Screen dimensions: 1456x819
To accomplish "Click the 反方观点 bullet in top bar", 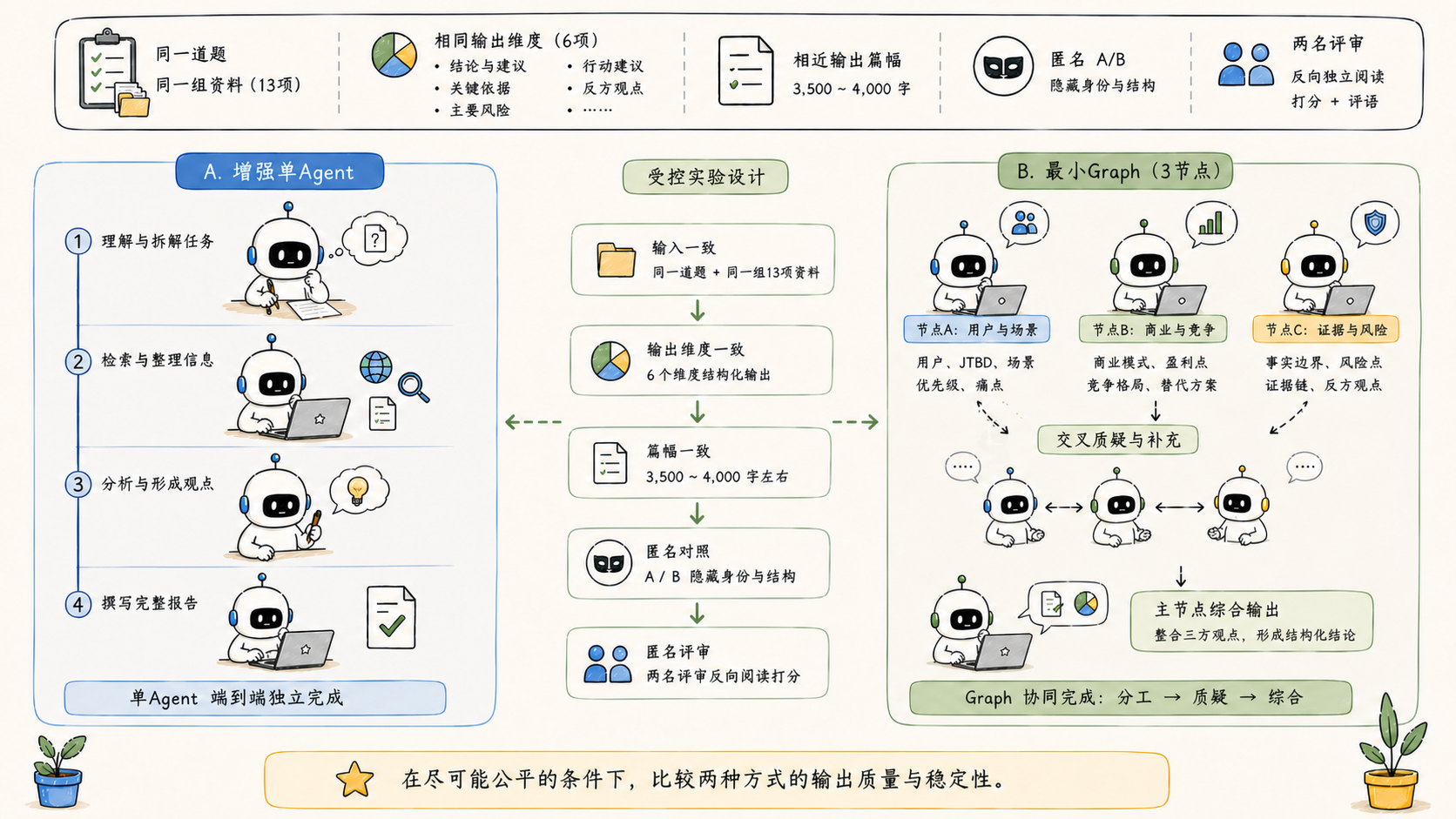I will point(613,88).
